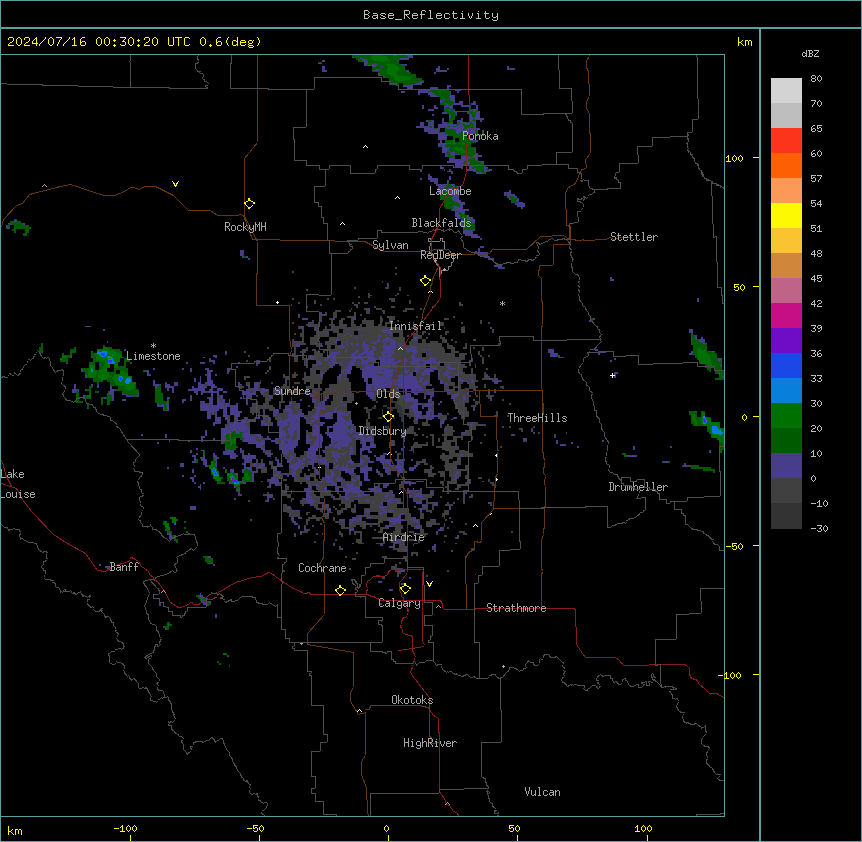Click the Lacombe city label
Screen dimensions: 862x842
tap(450, 191)
